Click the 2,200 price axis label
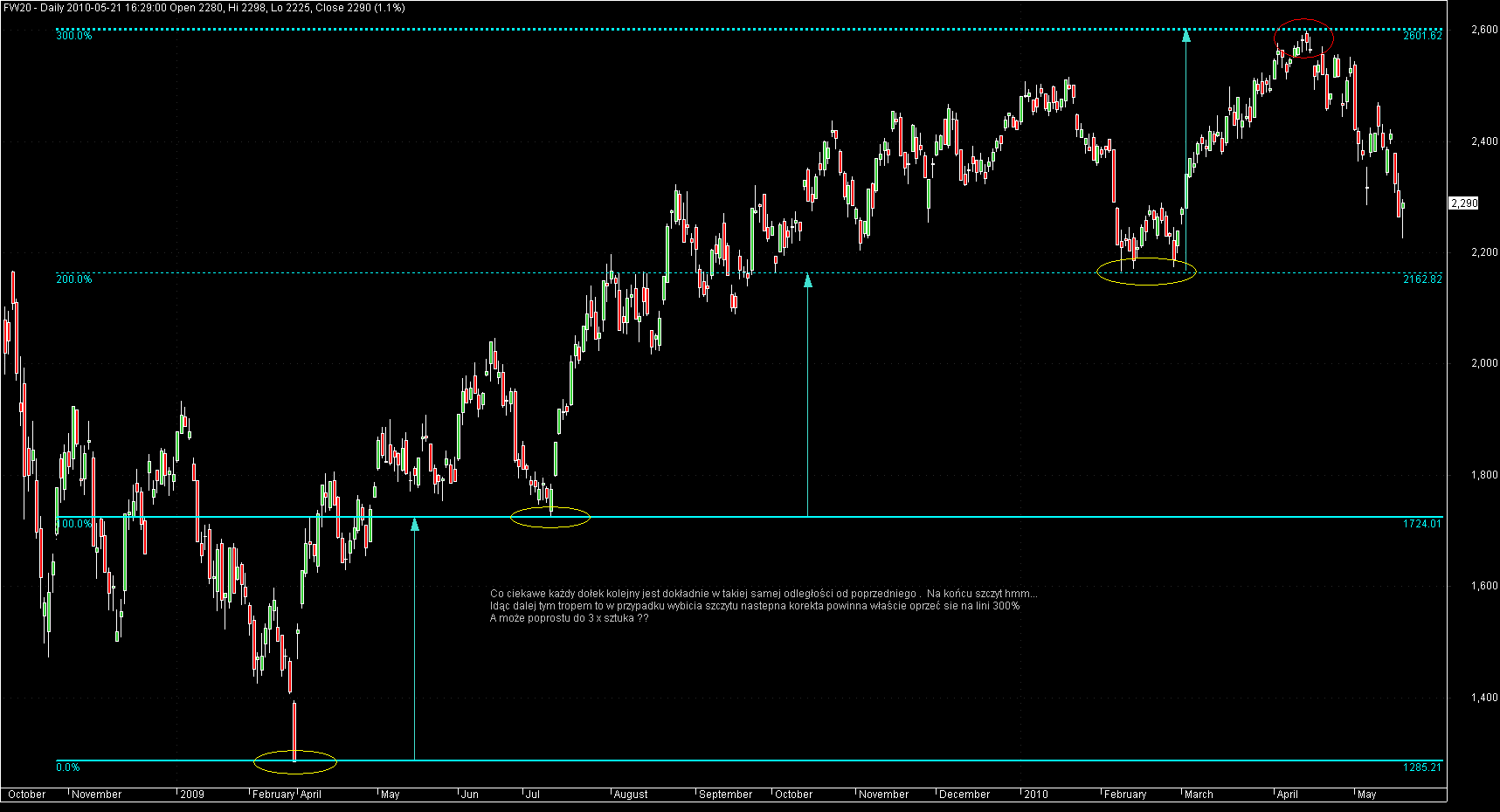This screenshot has width=1500, height=812. [x=1484, y=252]
